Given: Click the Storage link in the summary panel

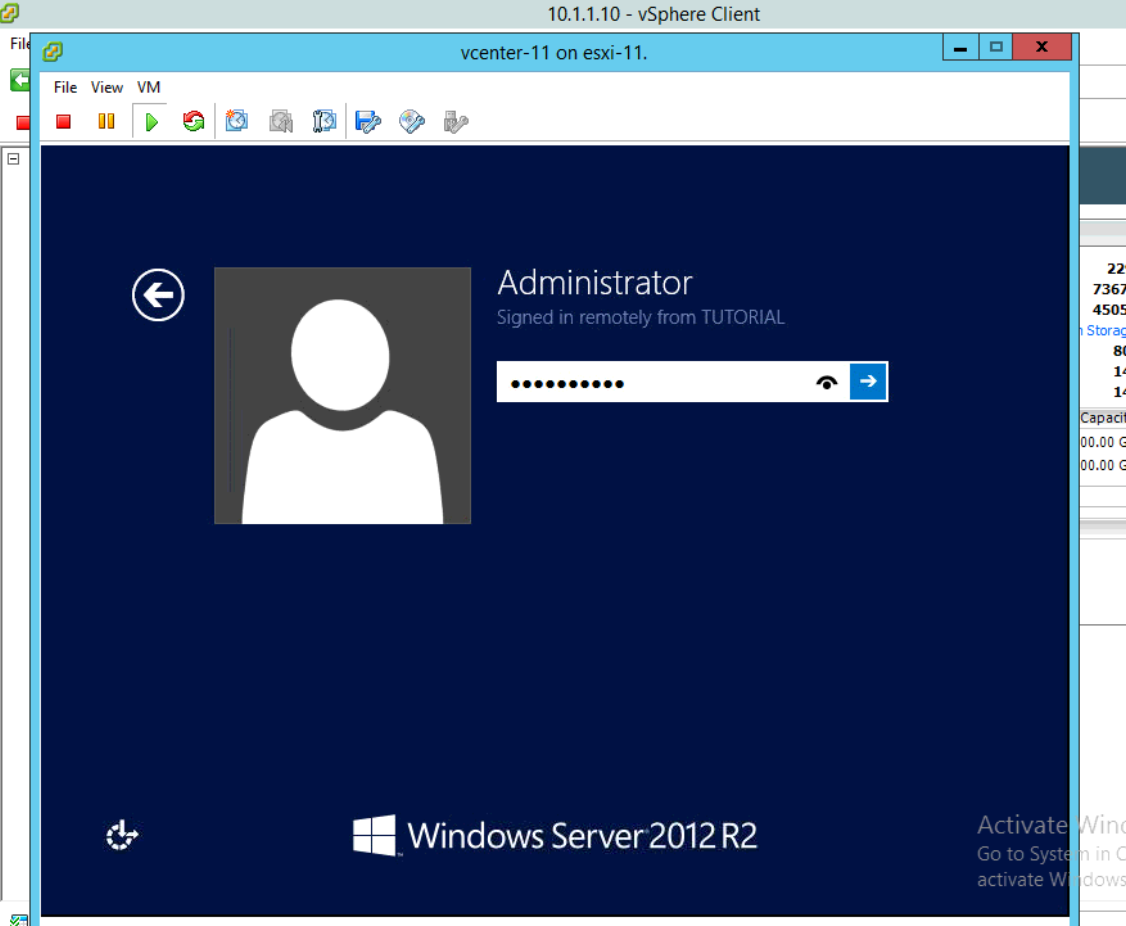Looking at the screenshot, I should (1110, 330).
